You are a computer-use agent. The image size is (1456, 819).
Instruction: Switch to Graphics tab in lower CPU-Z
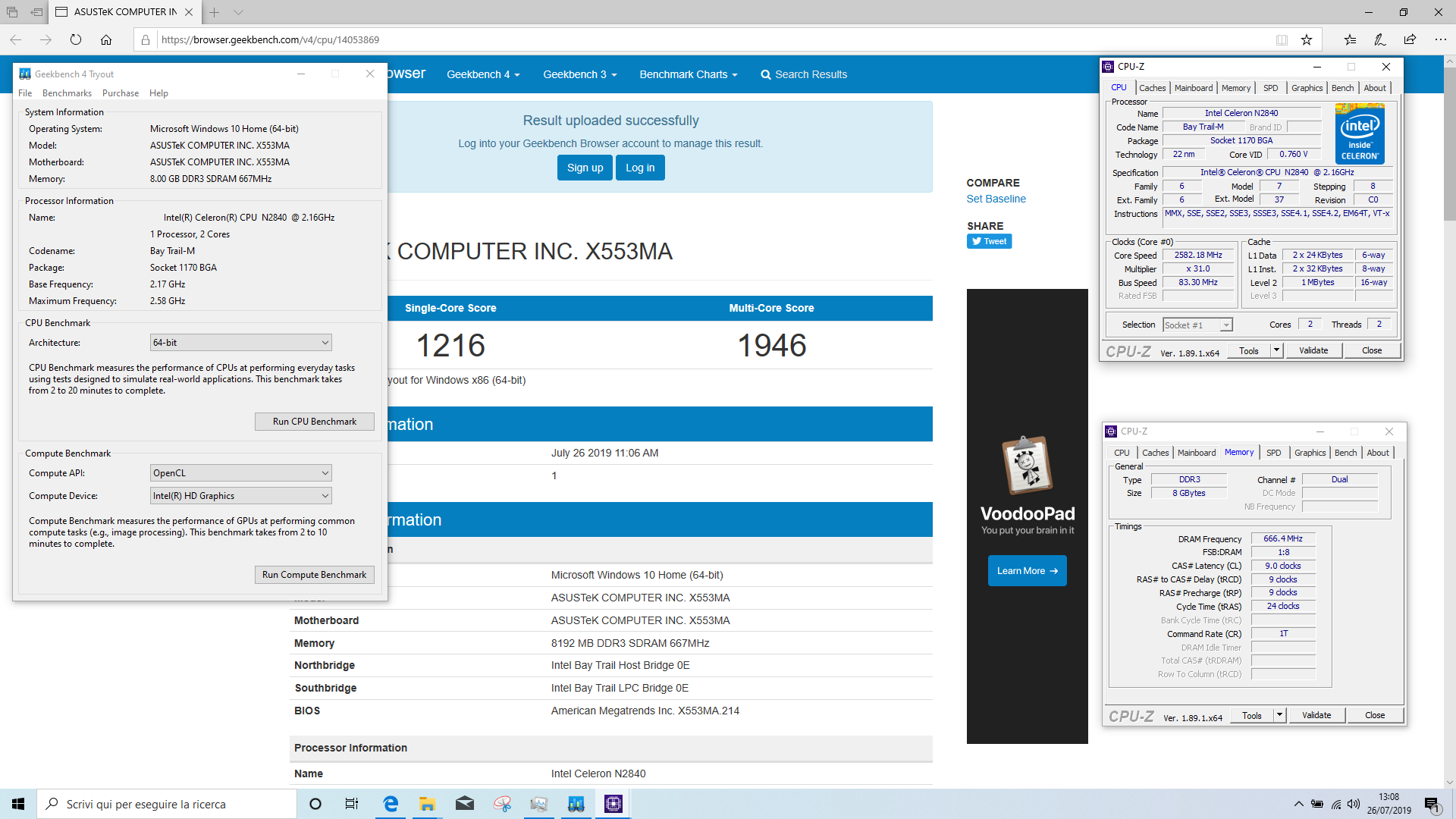pos(1310,453)
